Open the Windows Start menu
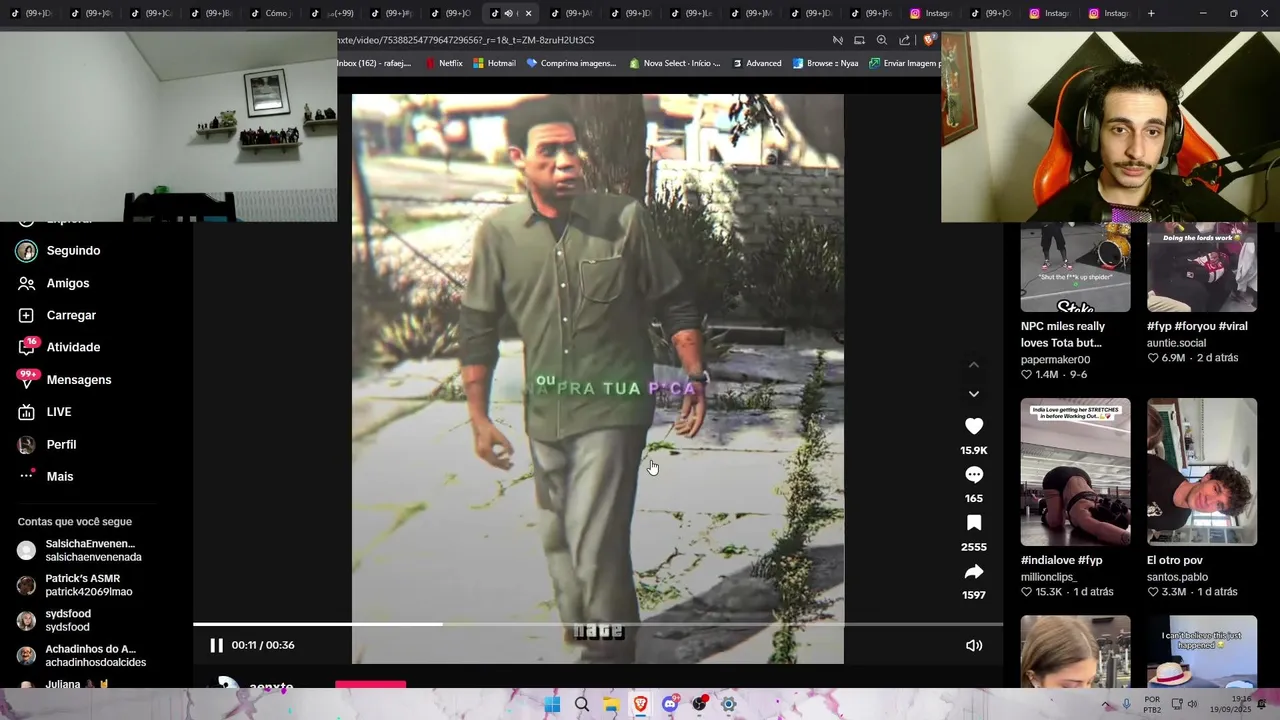The image size is (1280, 720). tap(552, 704)
